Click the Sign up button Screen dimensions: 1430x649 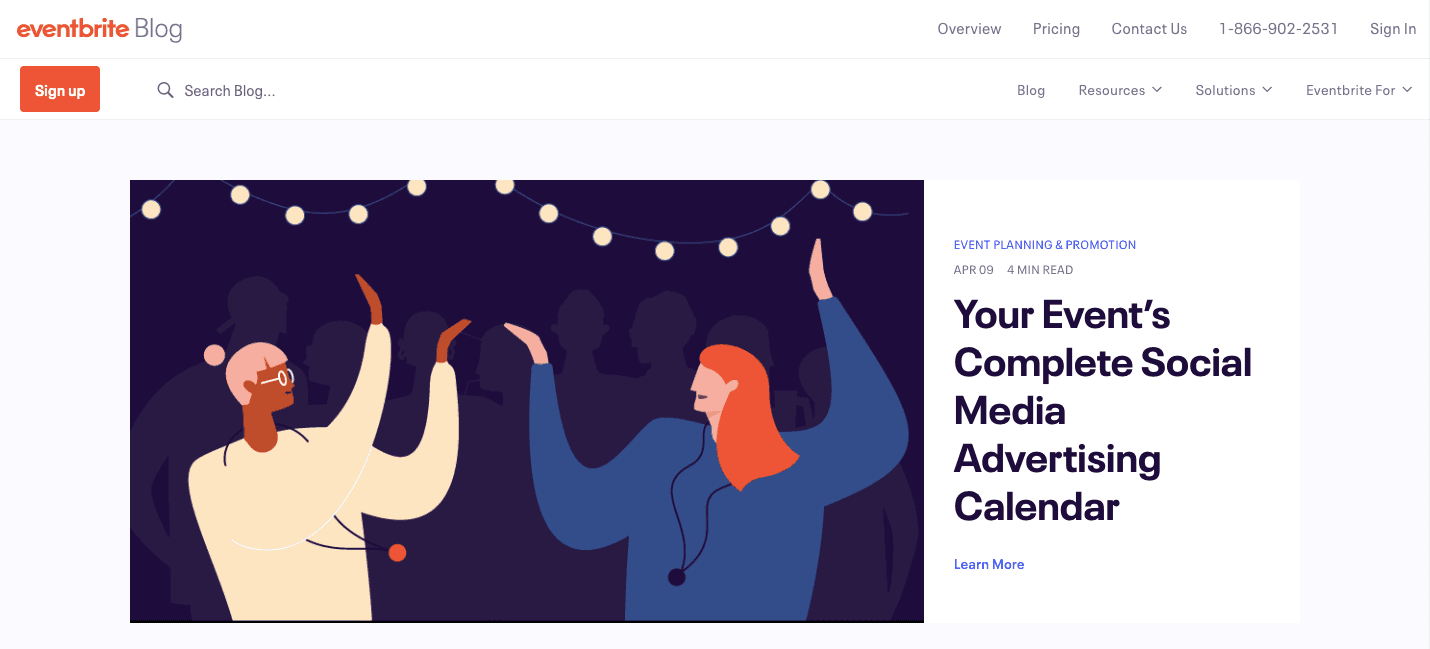59,89
